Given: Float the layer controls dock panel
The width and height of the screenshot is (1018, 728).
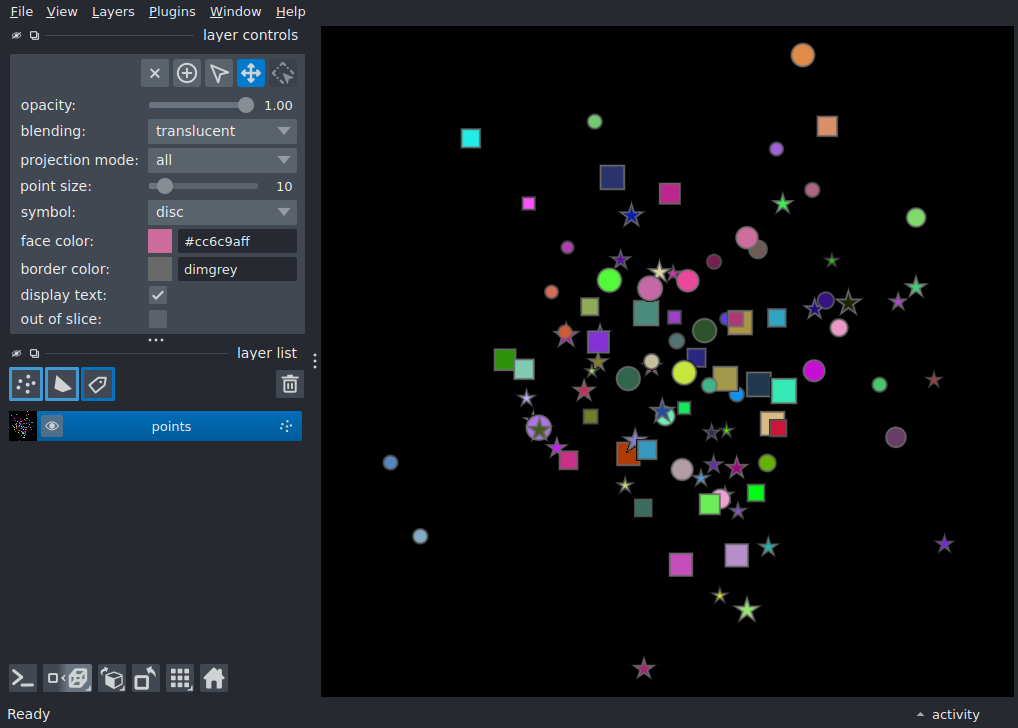Looking at the screenshot, I should pos(34,36).
